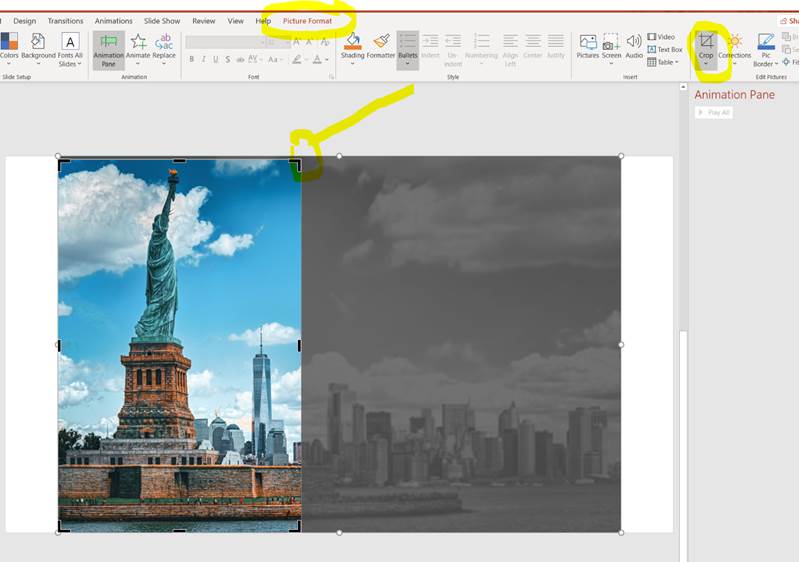Screen dimensions: 799x562
Task: Click the top-right crop corner handle
Action: point(296,163)
